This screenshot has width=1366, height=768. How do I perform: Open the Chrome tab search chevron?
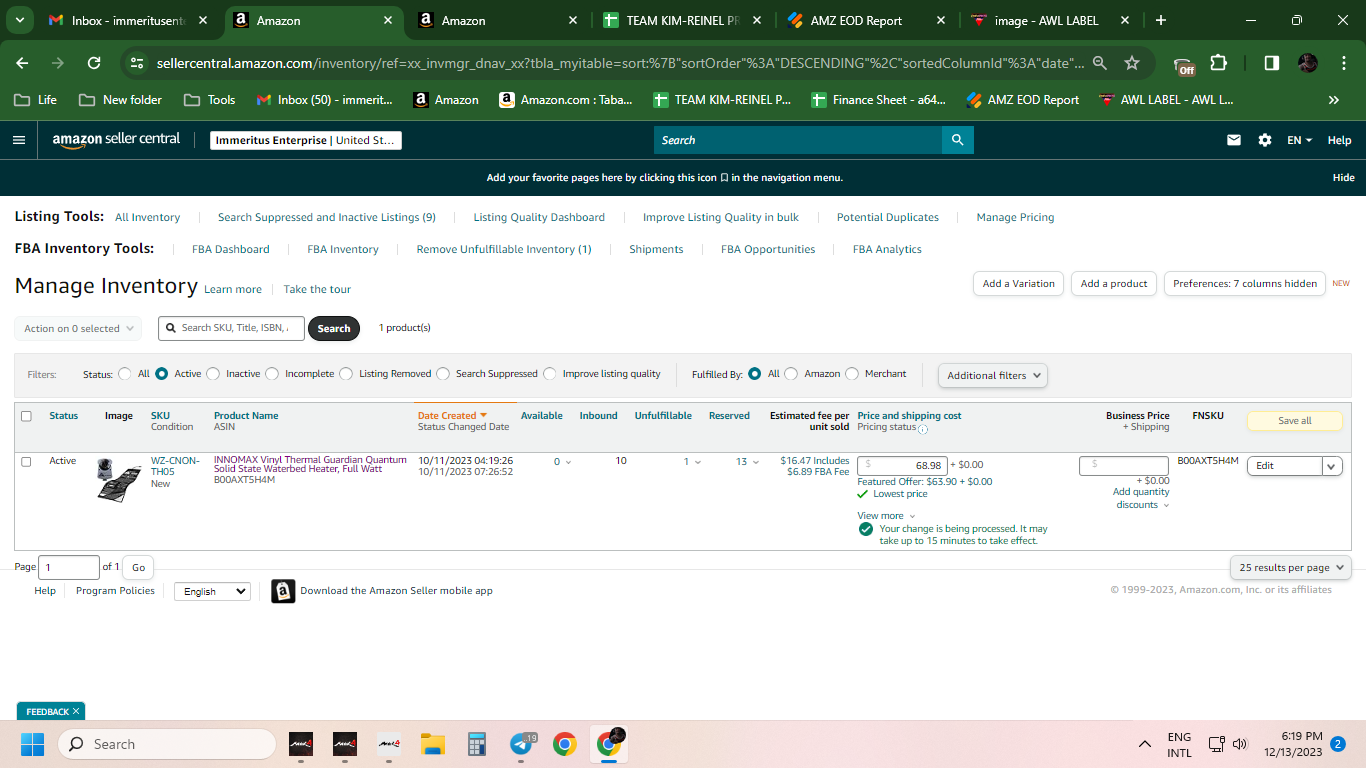pos(22,20)
